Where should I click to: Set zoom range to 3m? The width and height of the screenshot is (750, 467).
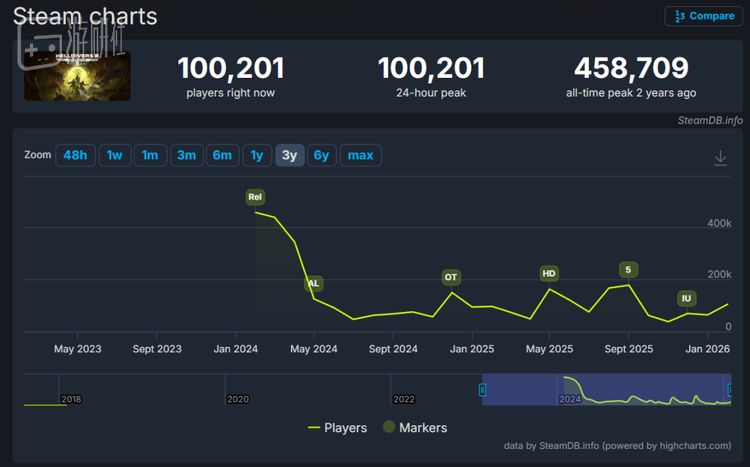187,155
